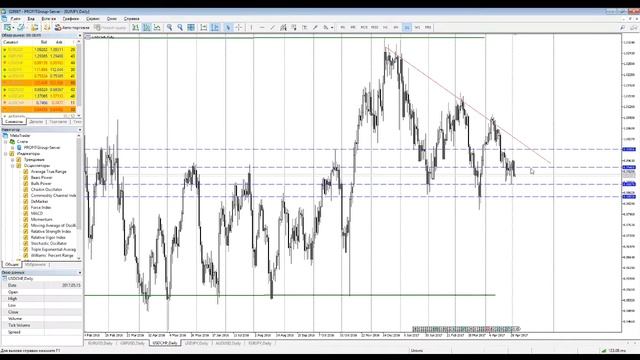This screenshot has width=640, height=360.
Task: Select Average True Range indicator
Action: coord(49,172)
